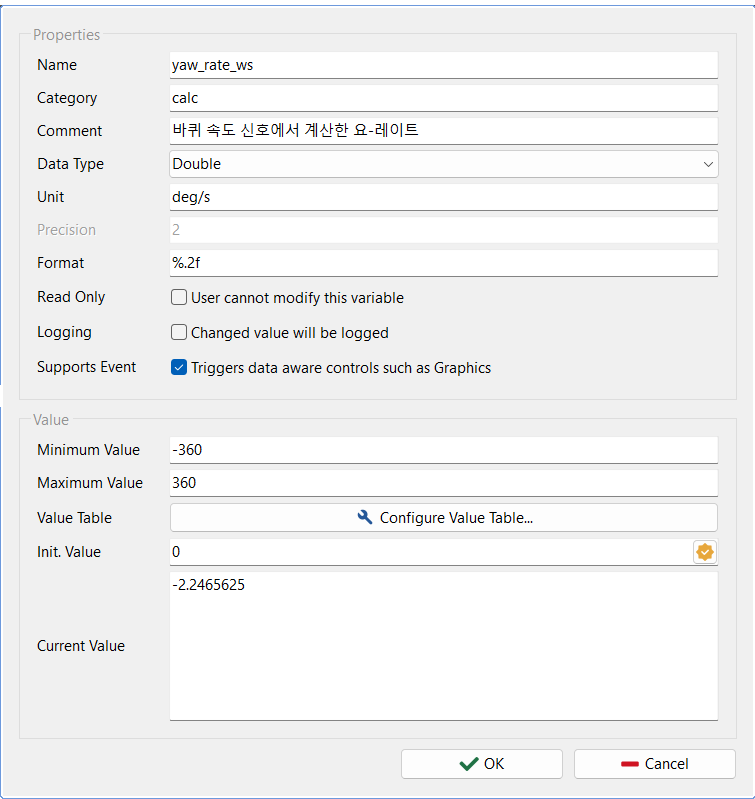Uncheck the Supports Event checkbox
This screenshot has height=799, width=755.
click(179, 367)
